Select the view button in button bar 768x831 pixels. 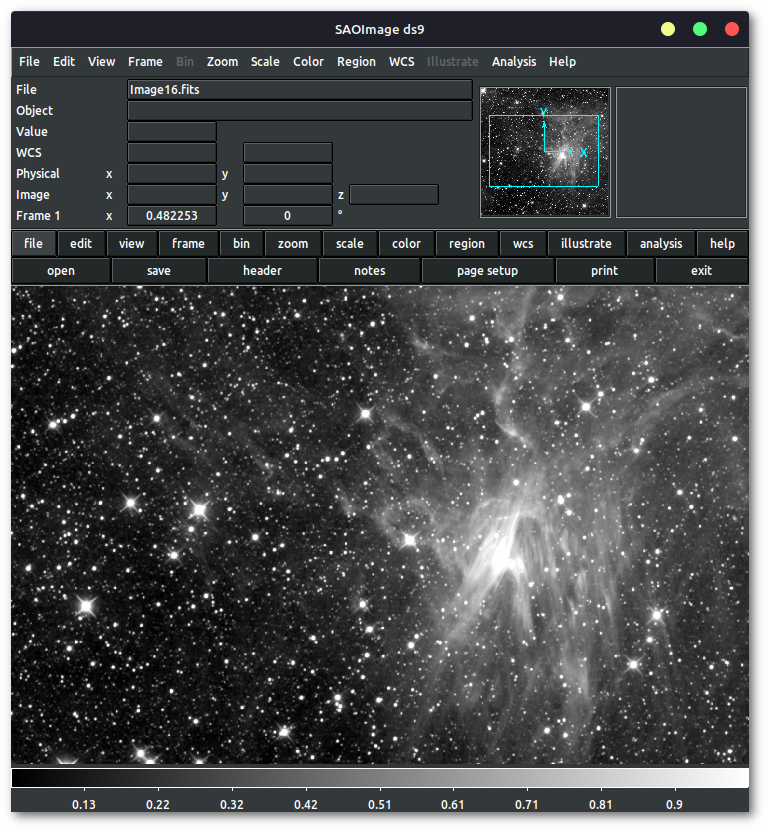pos(131,243)
